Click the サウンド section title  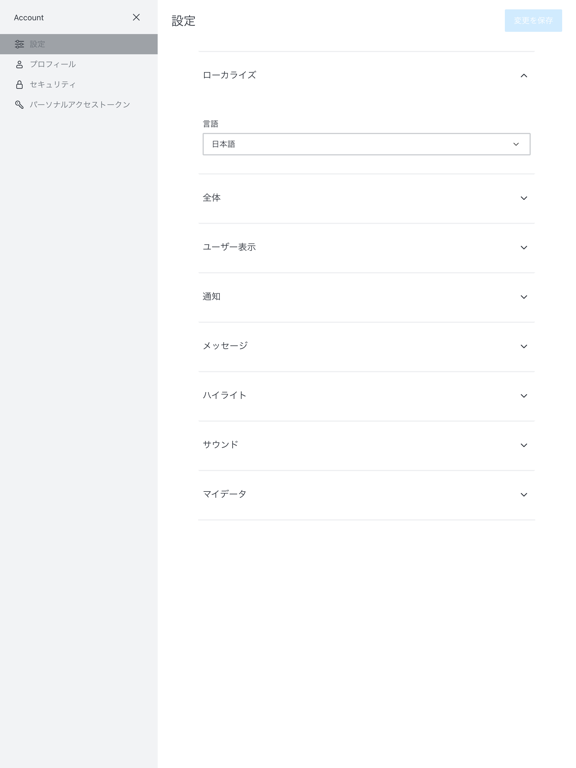pyautogui.click(x=220, y=445)
